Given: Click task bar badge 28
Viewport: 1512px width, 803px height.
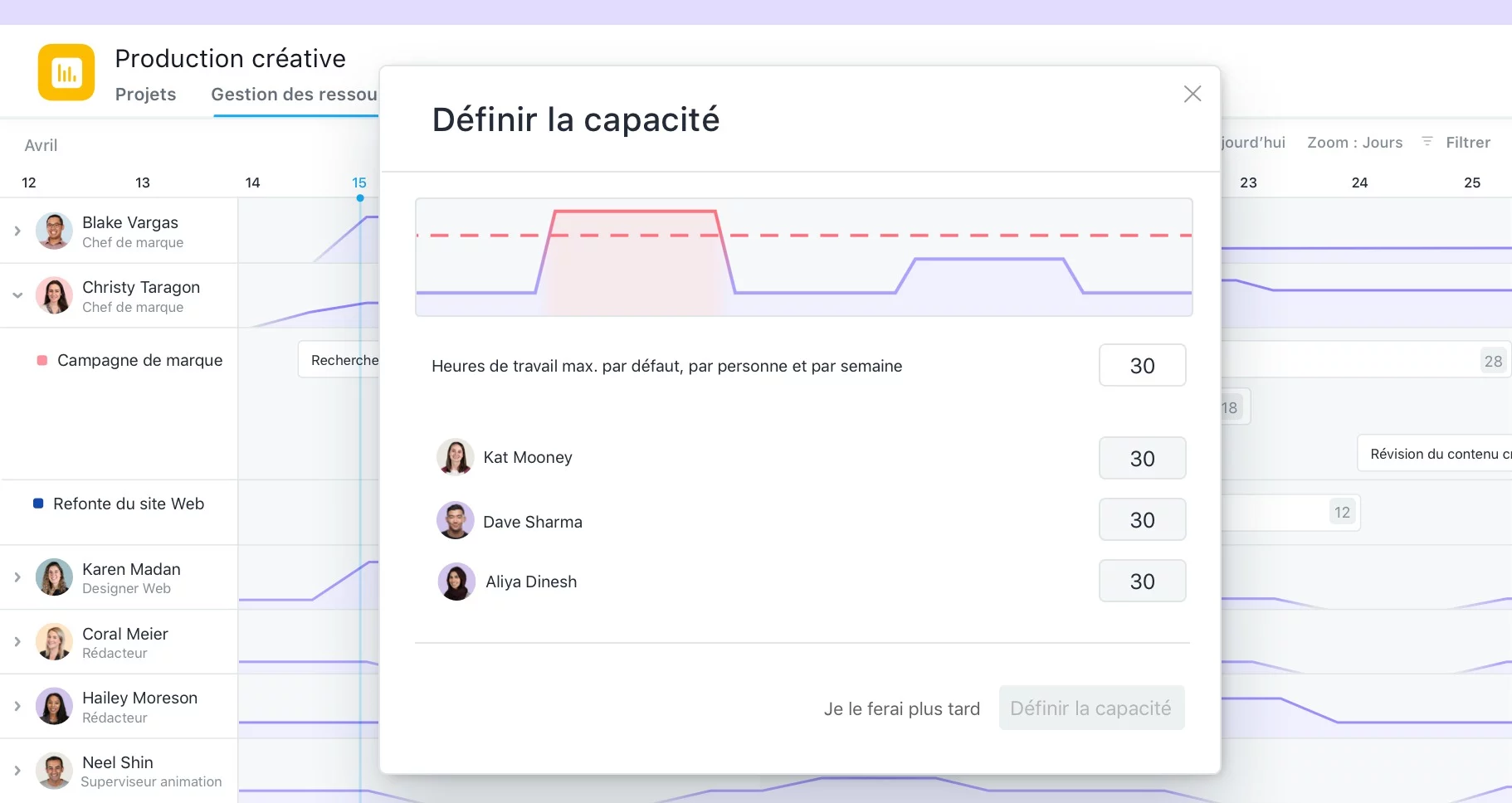Looking at the screenshot, I should [1493, 361].
